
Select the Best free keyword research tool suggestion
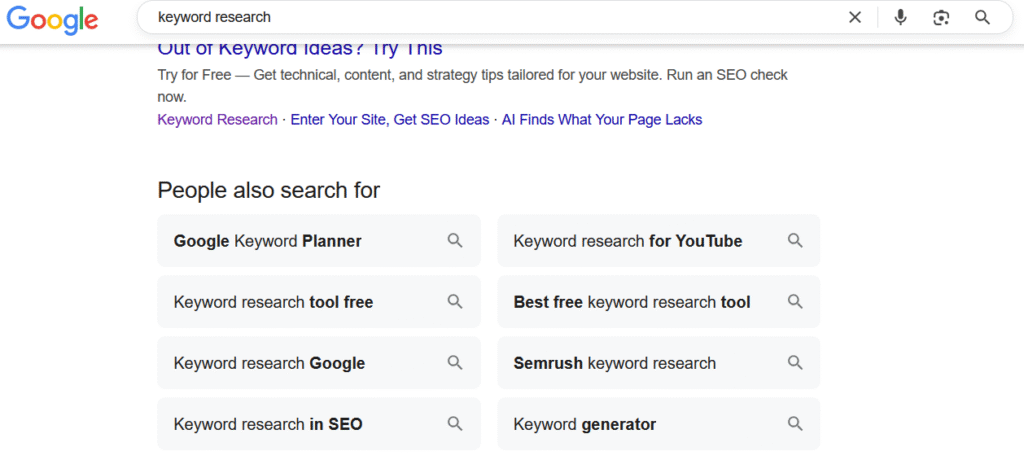coord(631,302)
